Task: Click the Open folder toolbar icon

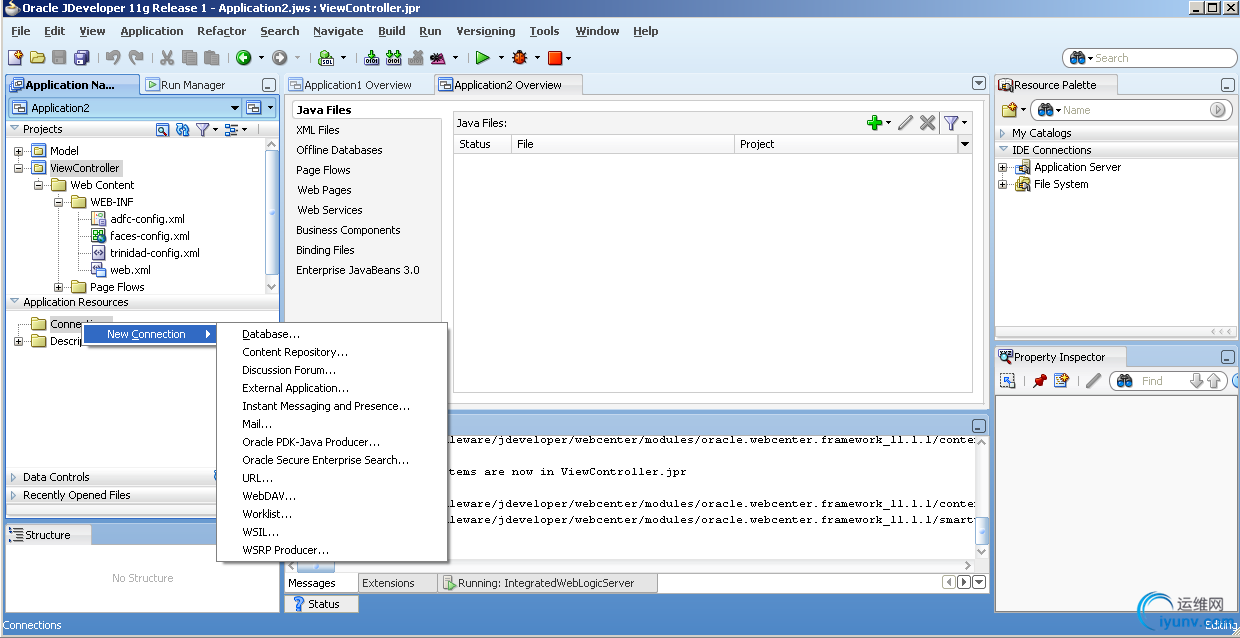Action: 37,58
